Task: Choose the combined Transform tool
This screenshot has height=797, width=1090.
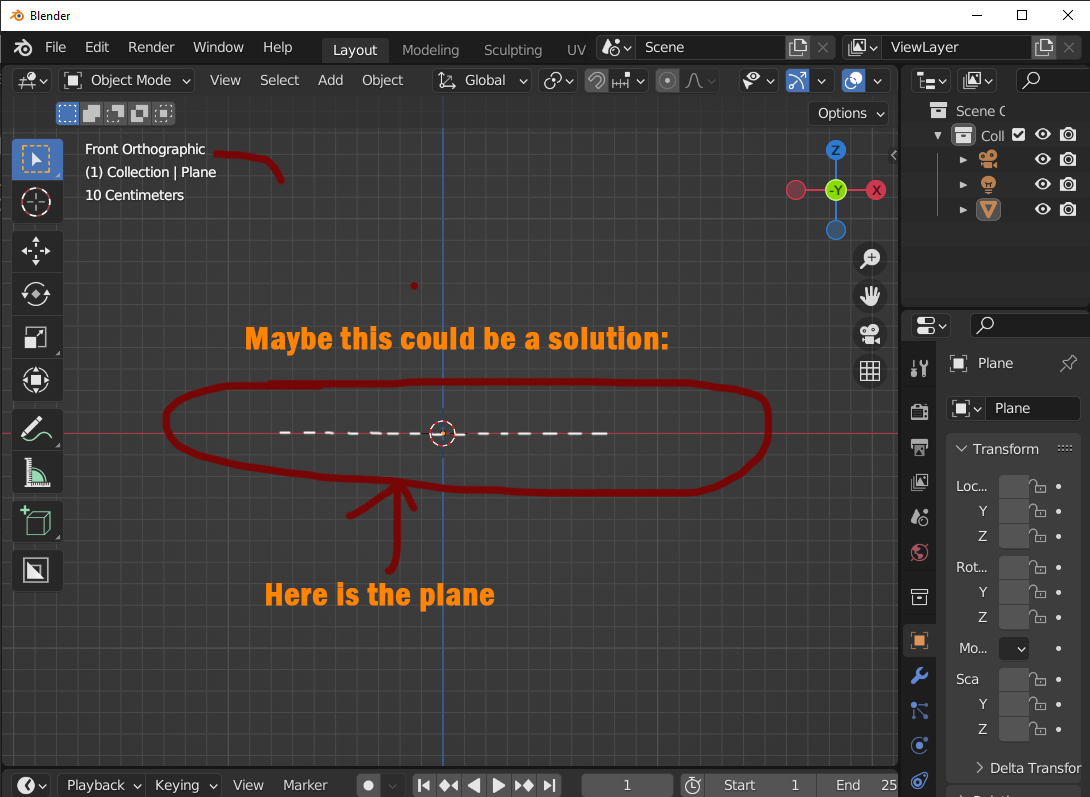Action: pos(36,381)
